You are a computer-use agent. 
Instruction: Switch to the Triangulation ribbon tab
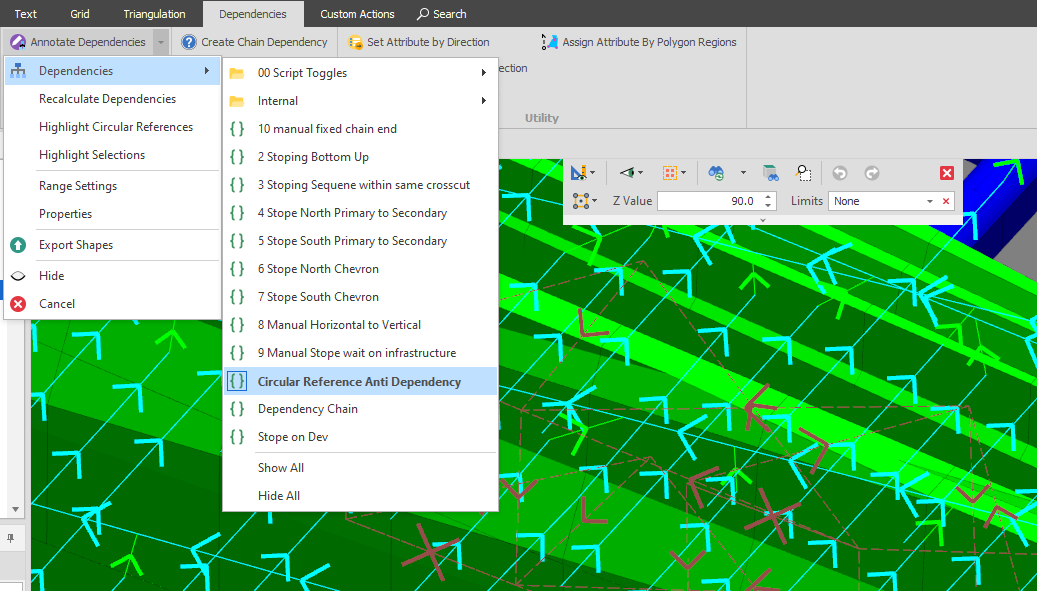[x=154, y=14]
